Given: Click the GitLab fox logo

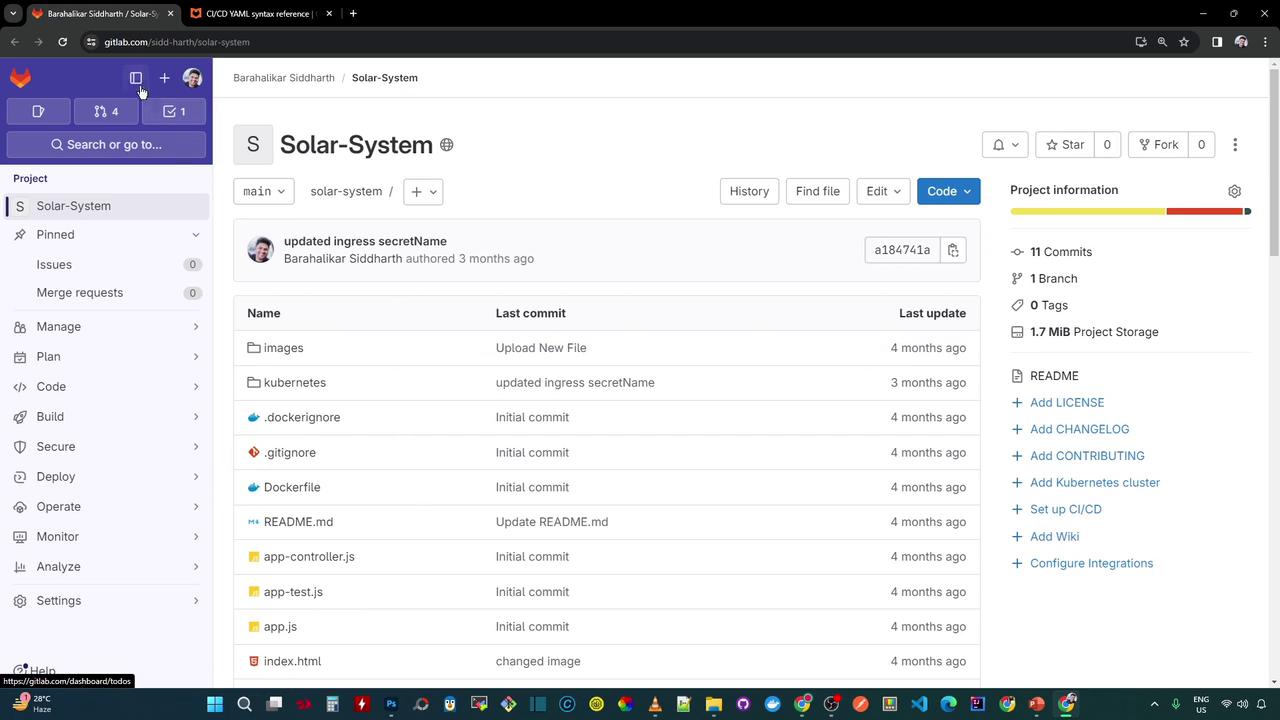Looking at the screenshot, I should 20,78.
